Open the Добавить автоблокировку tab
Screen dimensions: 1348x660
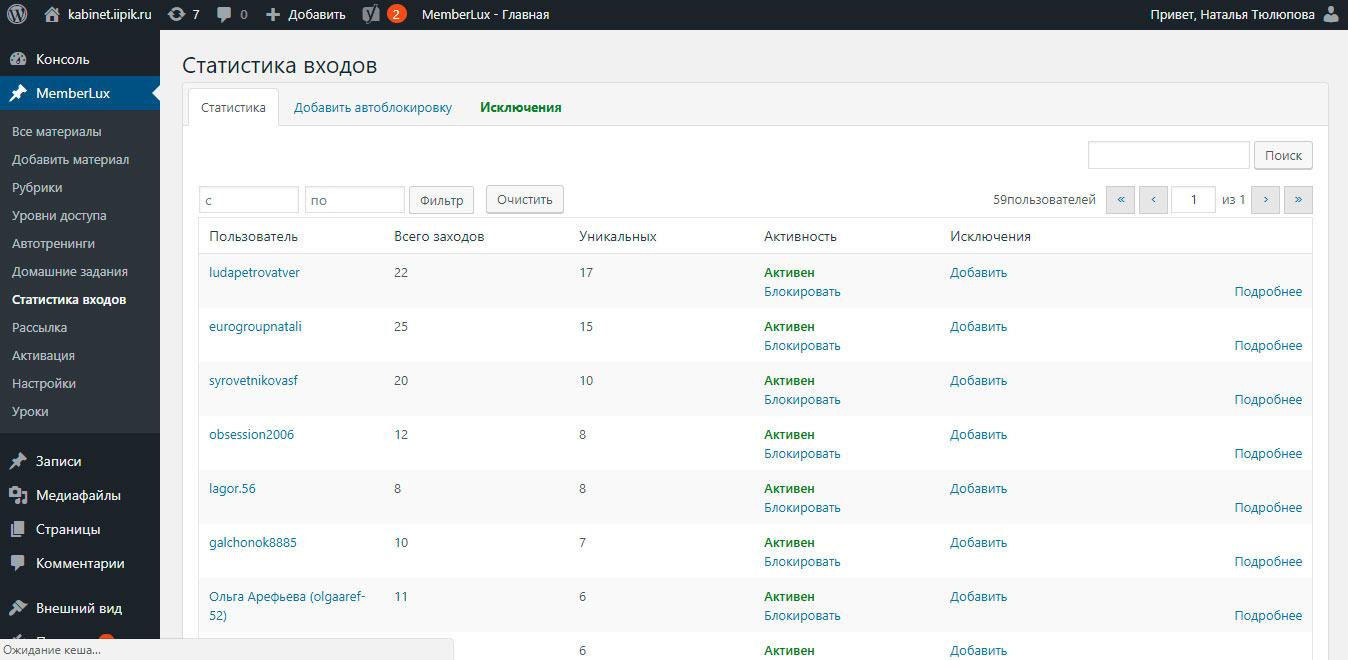tap(373, 107)
